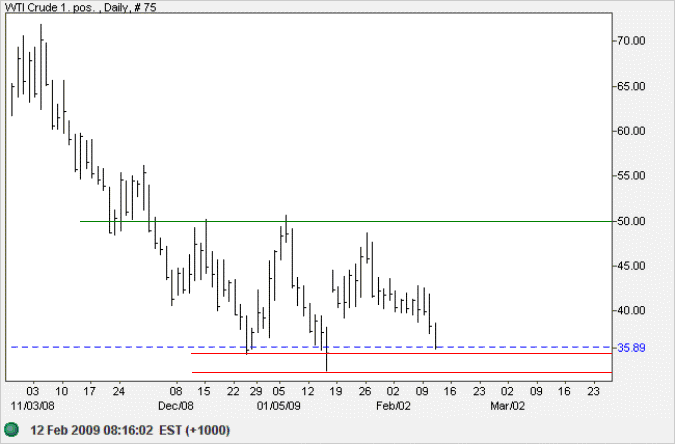675x444 pixels.
Task: Click the 65.00 price axis label
Action: point(631,86)
